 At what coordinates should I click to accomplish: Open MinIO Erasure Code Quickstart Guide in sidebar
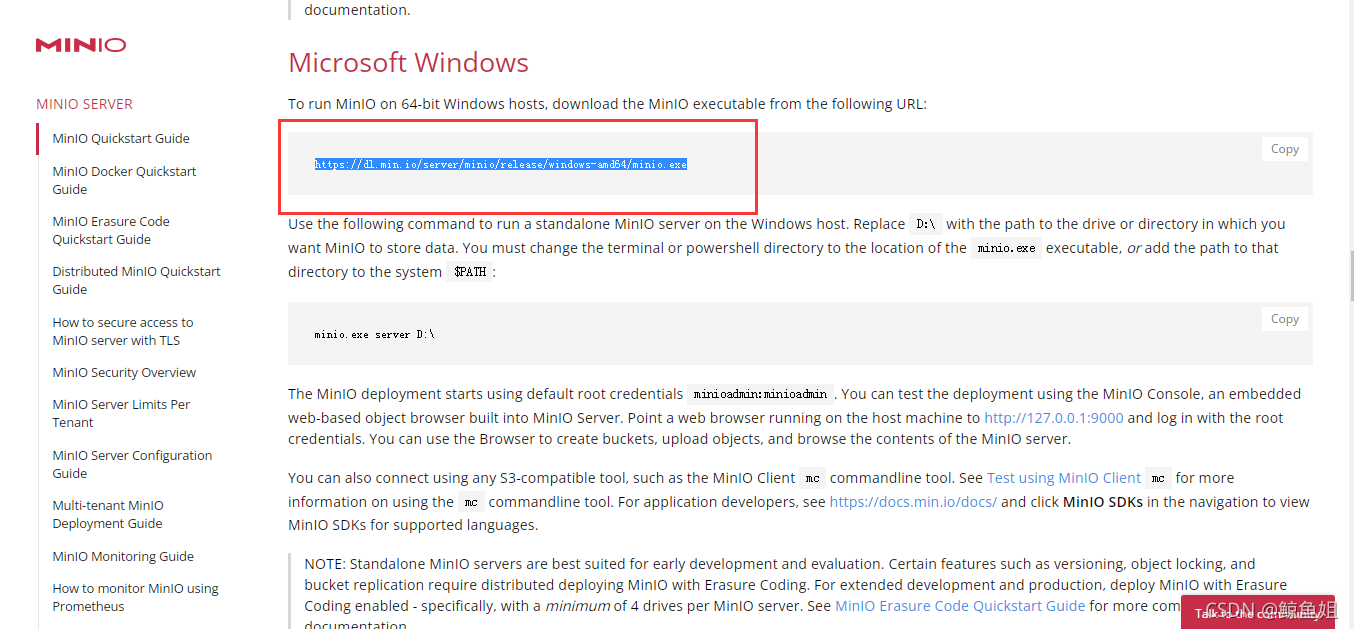pos(111,230)
